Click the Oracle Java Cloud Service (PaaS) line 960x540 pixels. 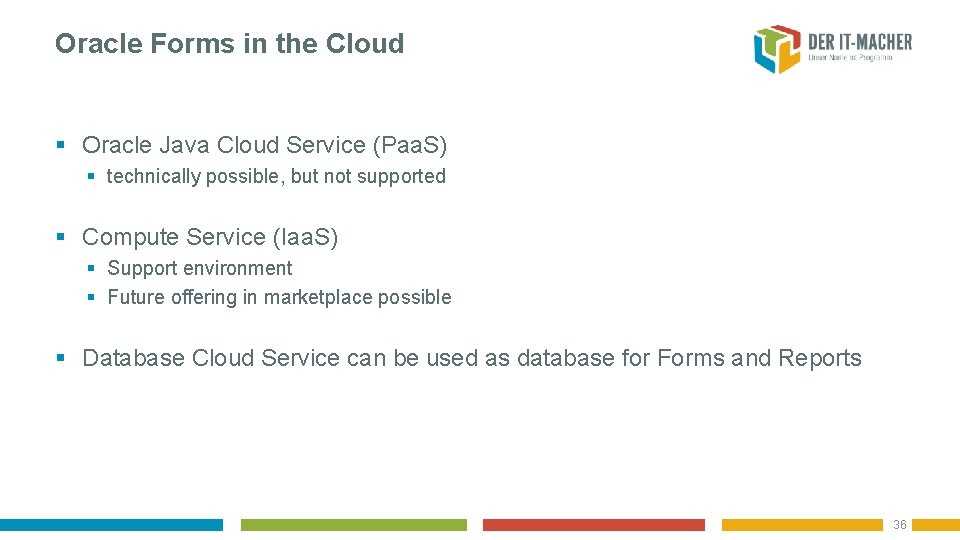click(264, 146)
